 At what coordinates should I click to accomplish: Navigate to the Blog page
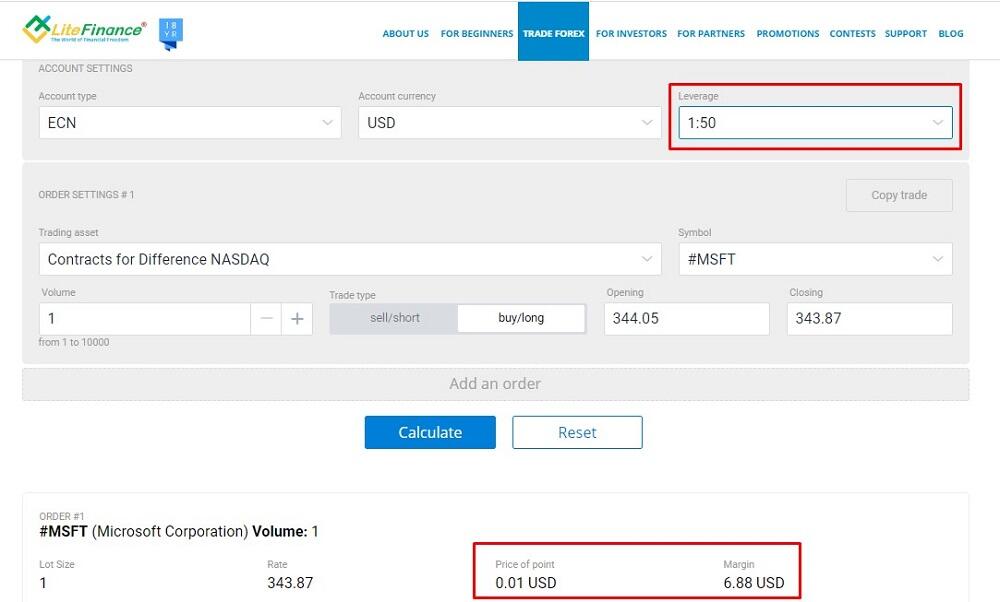(950, 34)
